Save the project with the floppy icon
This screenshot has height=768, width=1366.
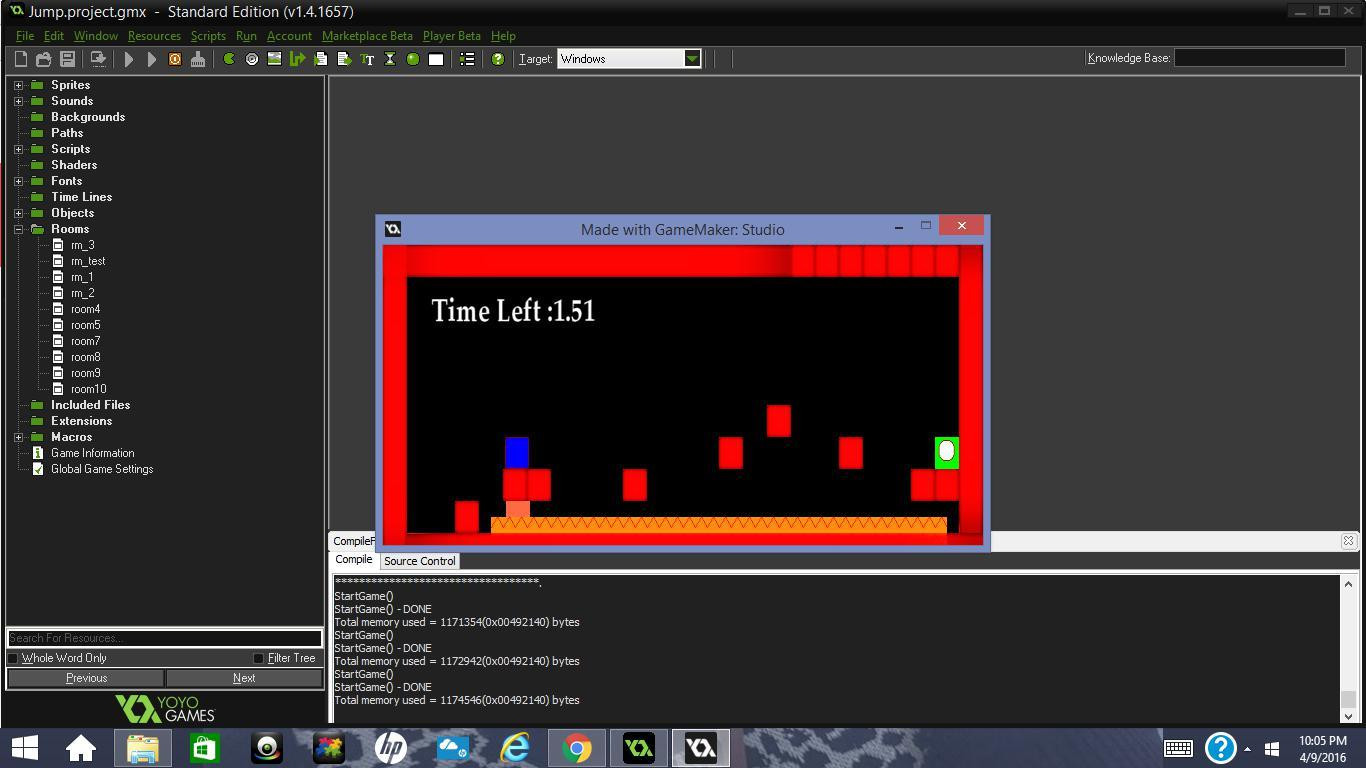coord(68,59)
